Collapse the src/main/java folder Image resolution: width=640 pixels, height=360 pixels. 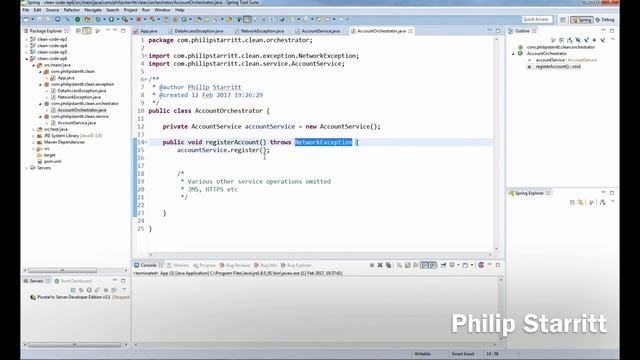coord(33,65)
